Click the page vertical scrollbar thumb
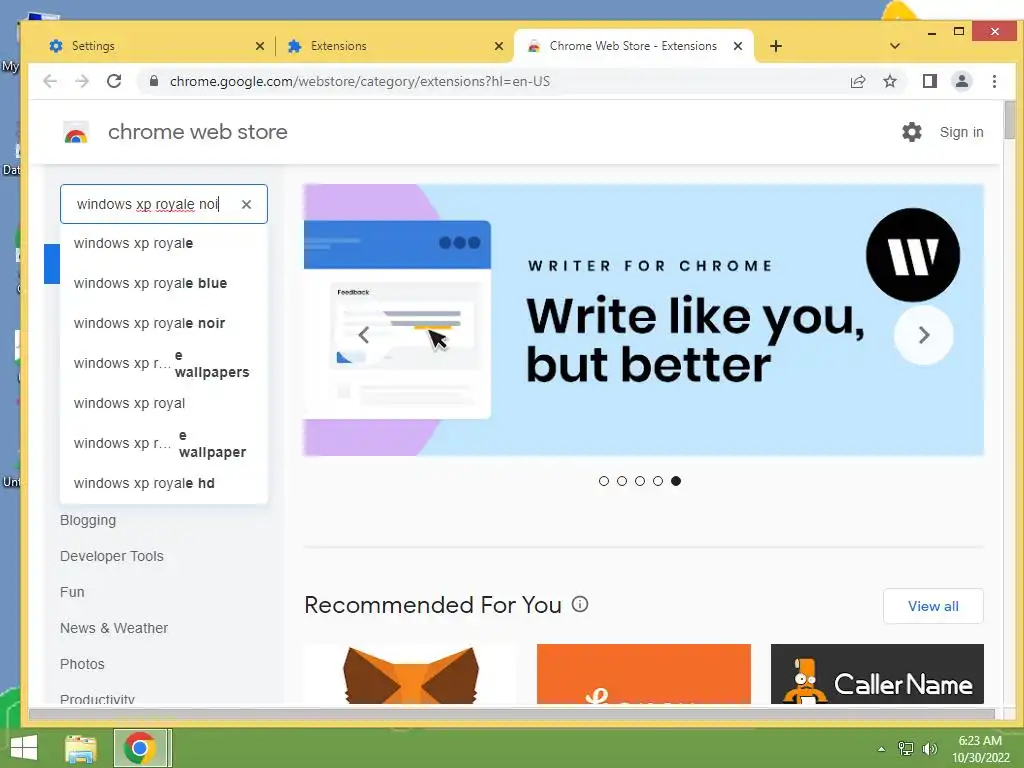 coord(1010,120)
